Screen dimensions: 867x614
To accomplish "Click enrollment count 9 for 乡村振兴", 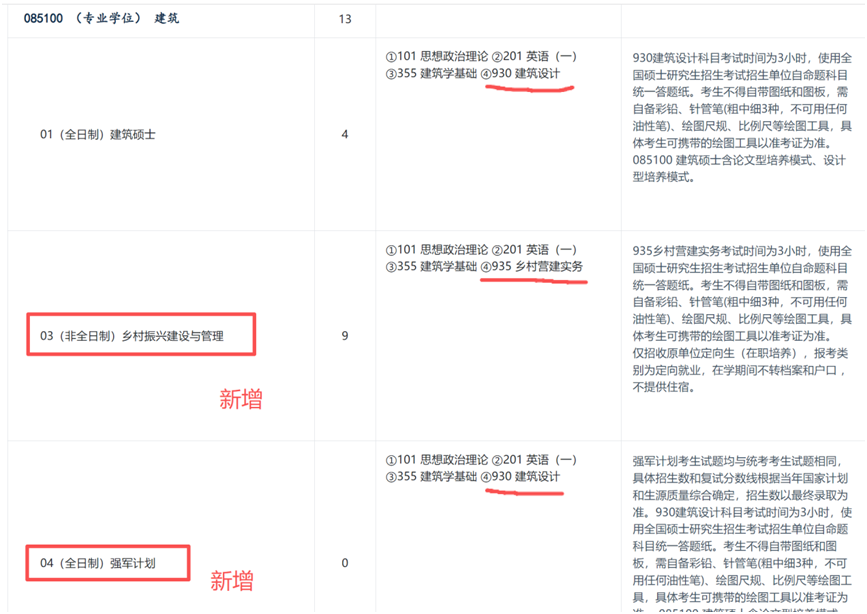I will pyautogui.click(x=345, y=336).
